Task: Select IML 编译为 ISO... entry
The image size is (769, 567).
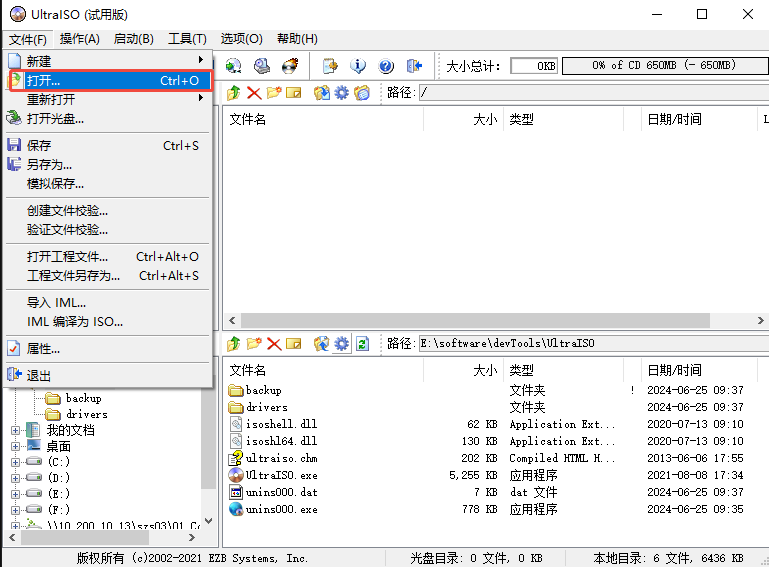Action: pyautogui.click(x=108, y=322)
